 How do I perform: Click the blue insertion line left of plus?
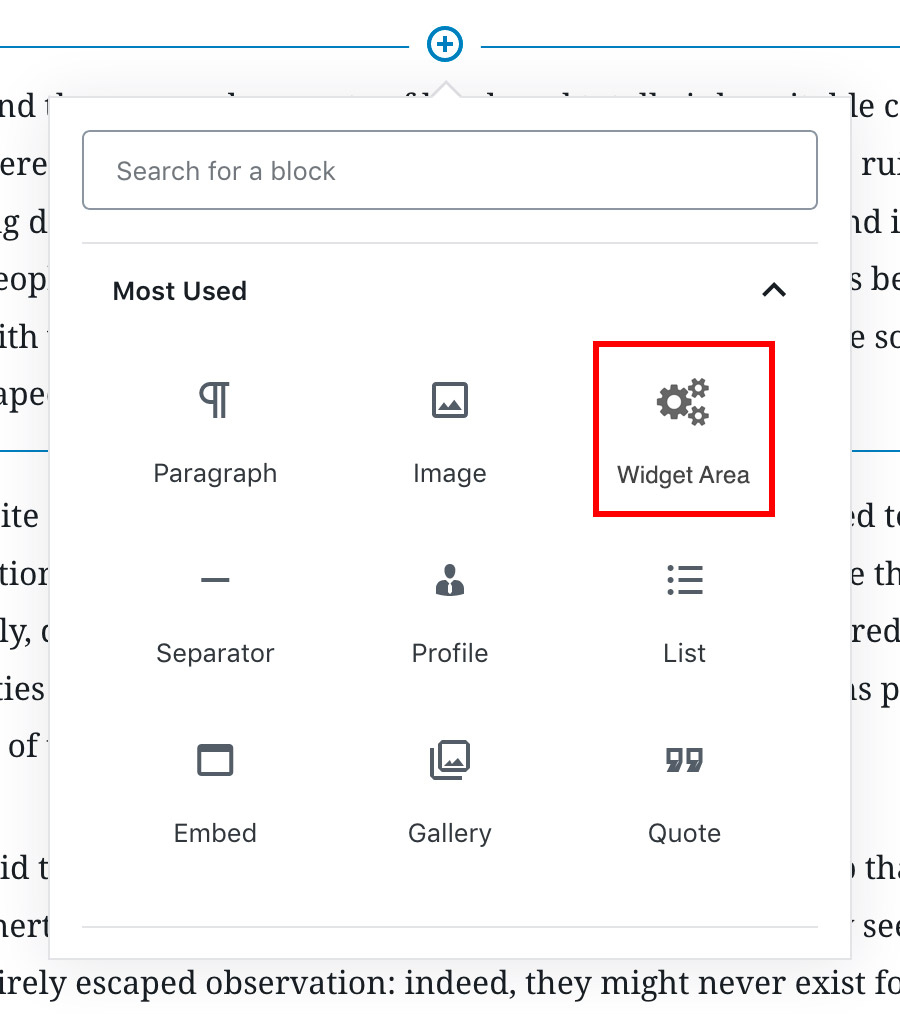(204, 47)
